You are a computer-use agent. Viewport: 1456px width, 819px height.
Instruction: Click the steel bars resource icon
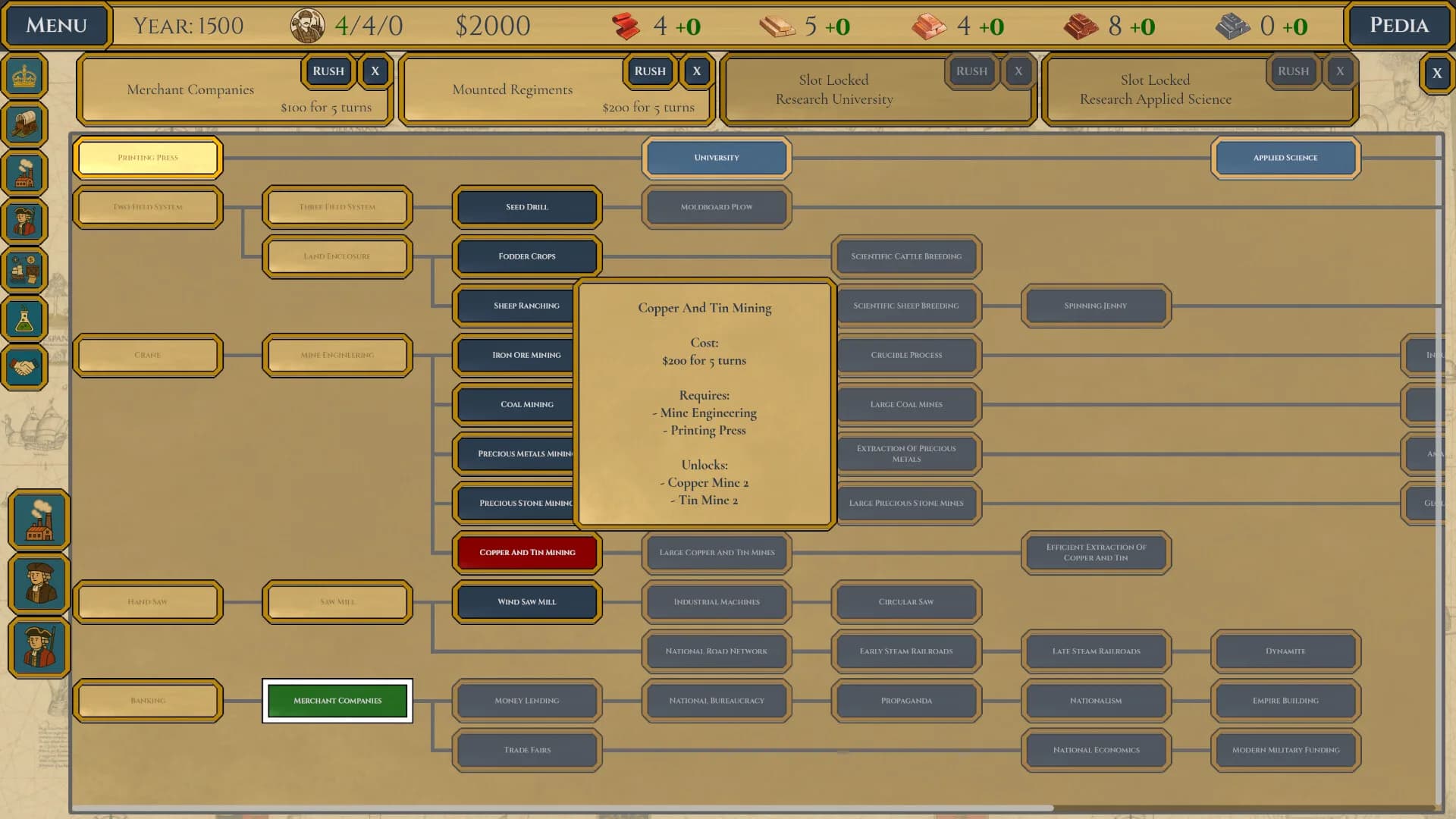click(1233, 27)
